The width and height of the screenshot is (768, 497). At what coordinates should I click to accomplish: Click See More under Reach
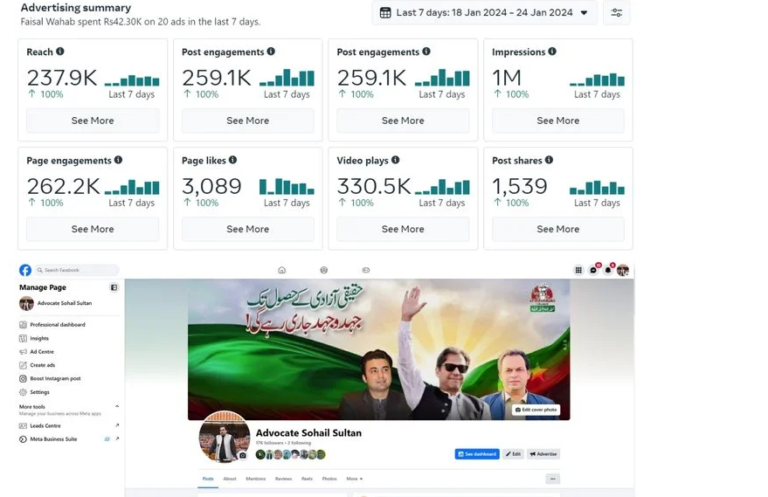[x=92, y=121]
